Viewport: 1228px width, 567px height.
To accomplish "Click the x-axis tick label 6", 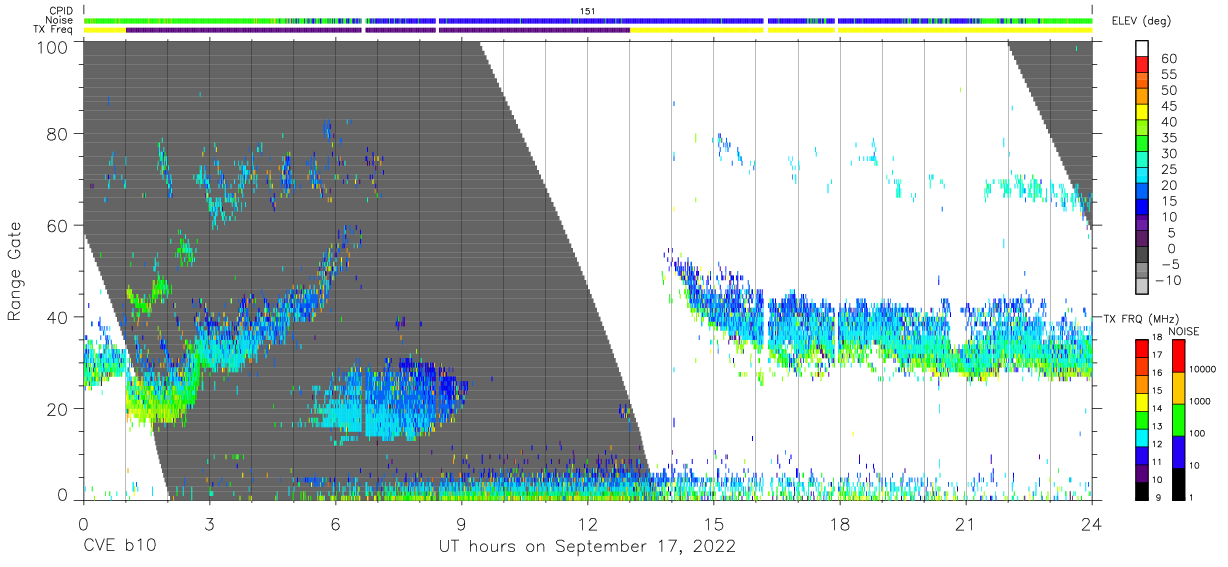I will tap(336, 524).
